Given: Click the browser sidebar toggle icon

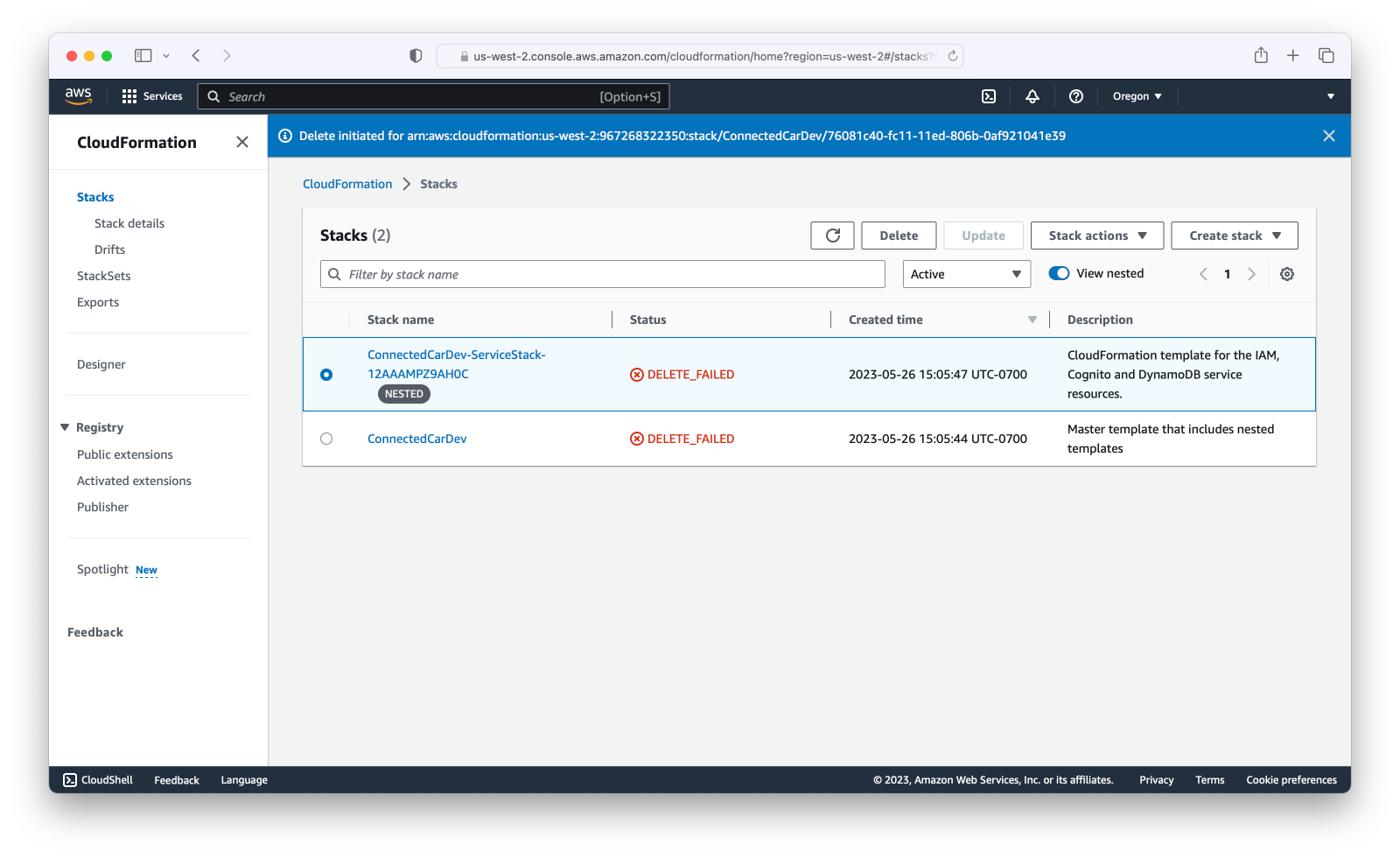Looking at the screenshot, I should click(143, 55).
